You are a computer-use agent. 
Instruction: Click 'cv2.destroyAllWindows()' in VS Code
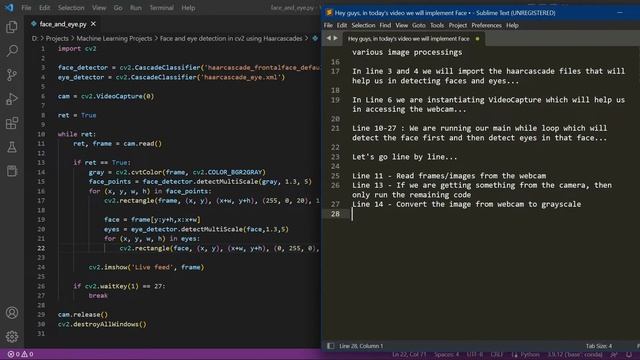coord(102,324)
